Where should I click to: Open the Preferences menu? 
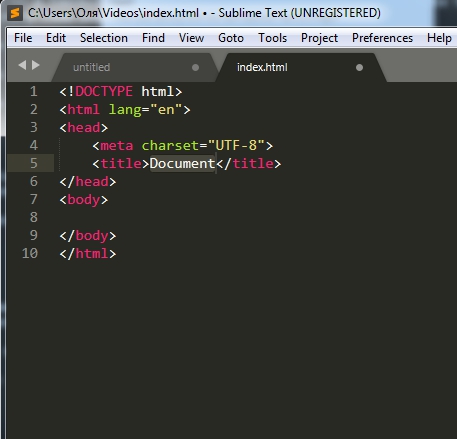click(x=382, y=38)
